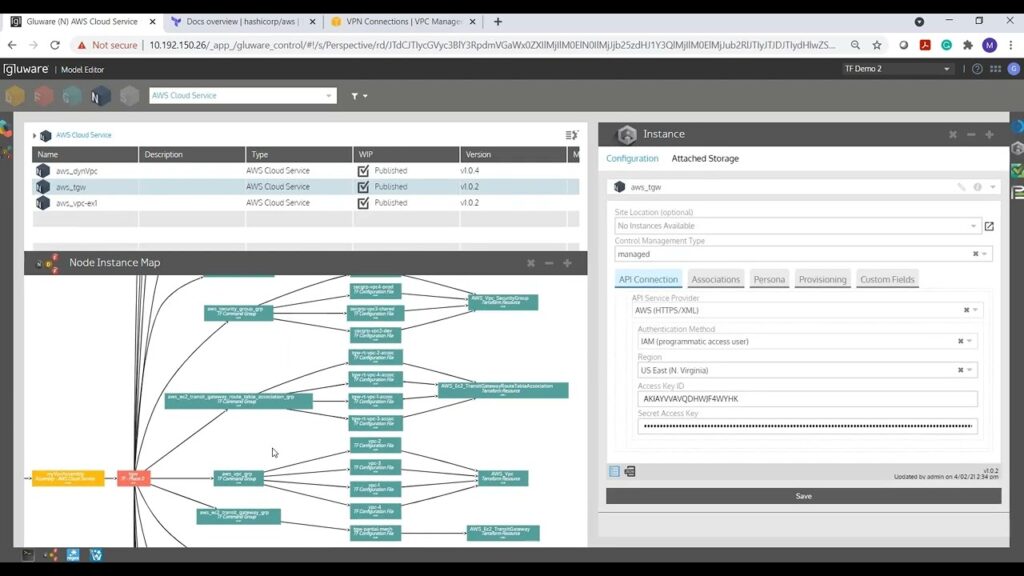The image size is (1024, 576).
Task: Click the Save button
Action: 803,496
